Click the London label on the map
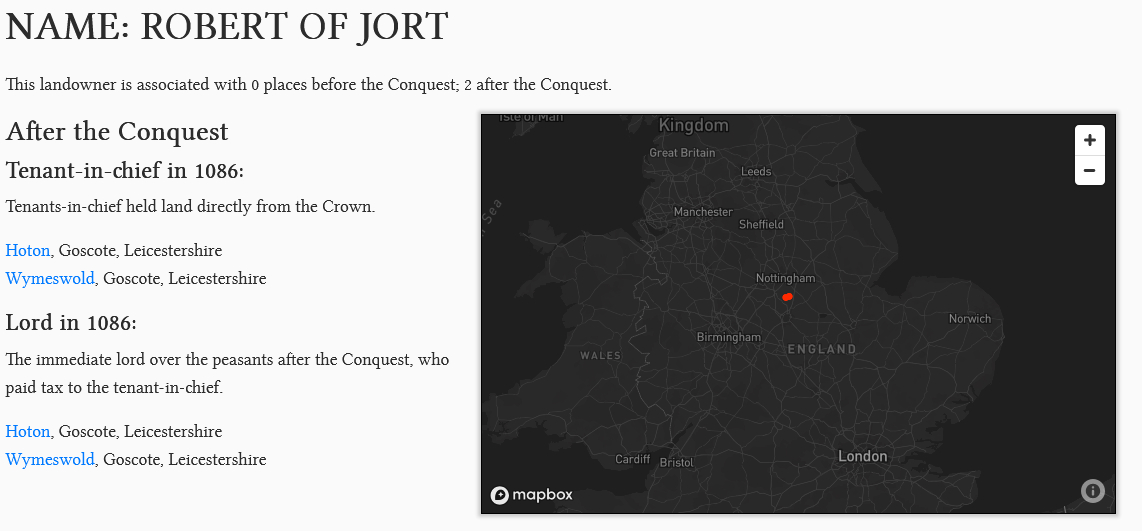The height and width of the screenshot is (531, 1142). [862, 456]
